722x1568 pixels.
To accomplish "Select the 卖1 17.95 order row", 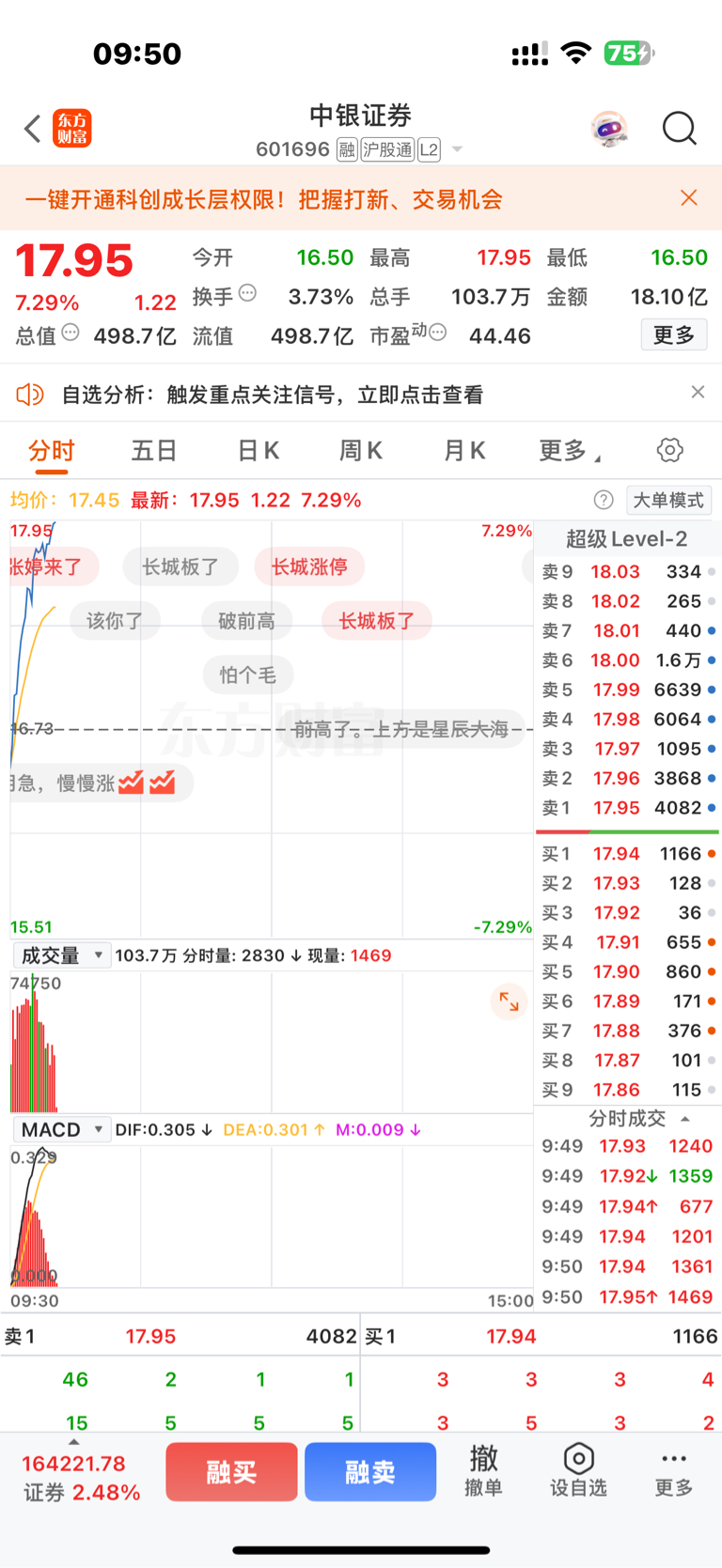I will pos(627,808).
